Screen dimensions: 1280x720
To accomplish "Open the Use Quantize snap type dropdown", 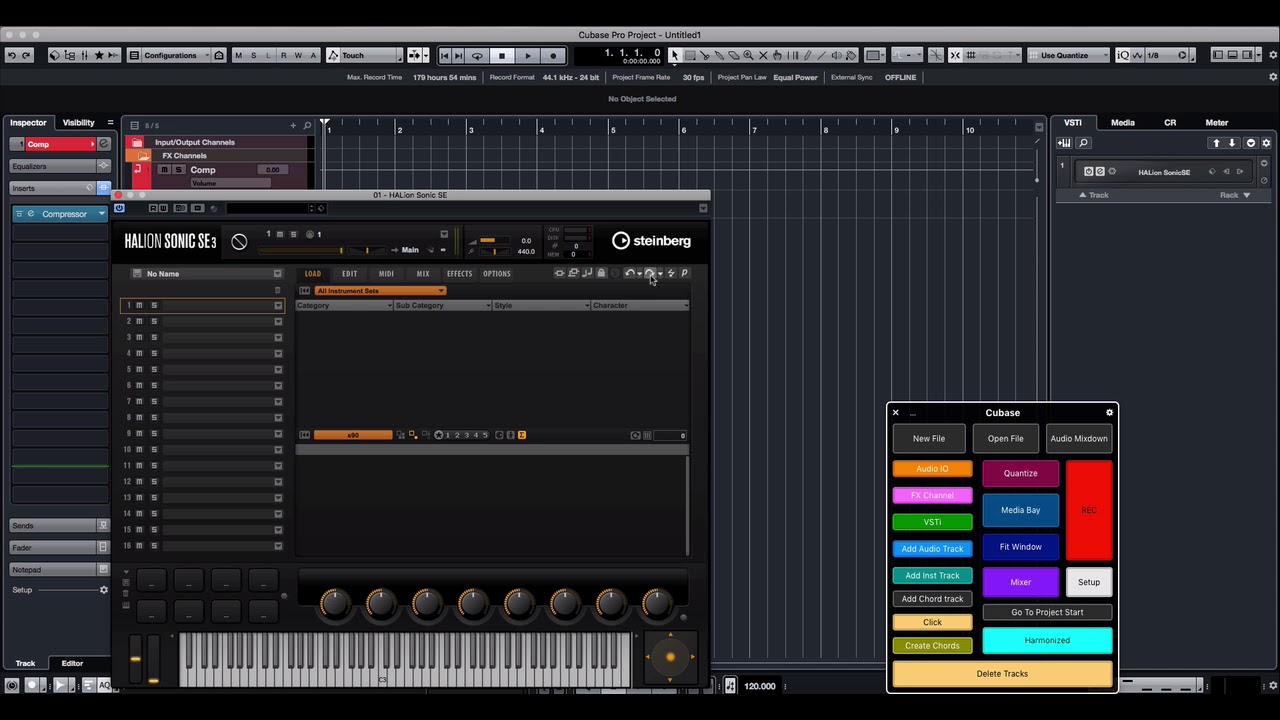I will click(x=1068, y=55).
